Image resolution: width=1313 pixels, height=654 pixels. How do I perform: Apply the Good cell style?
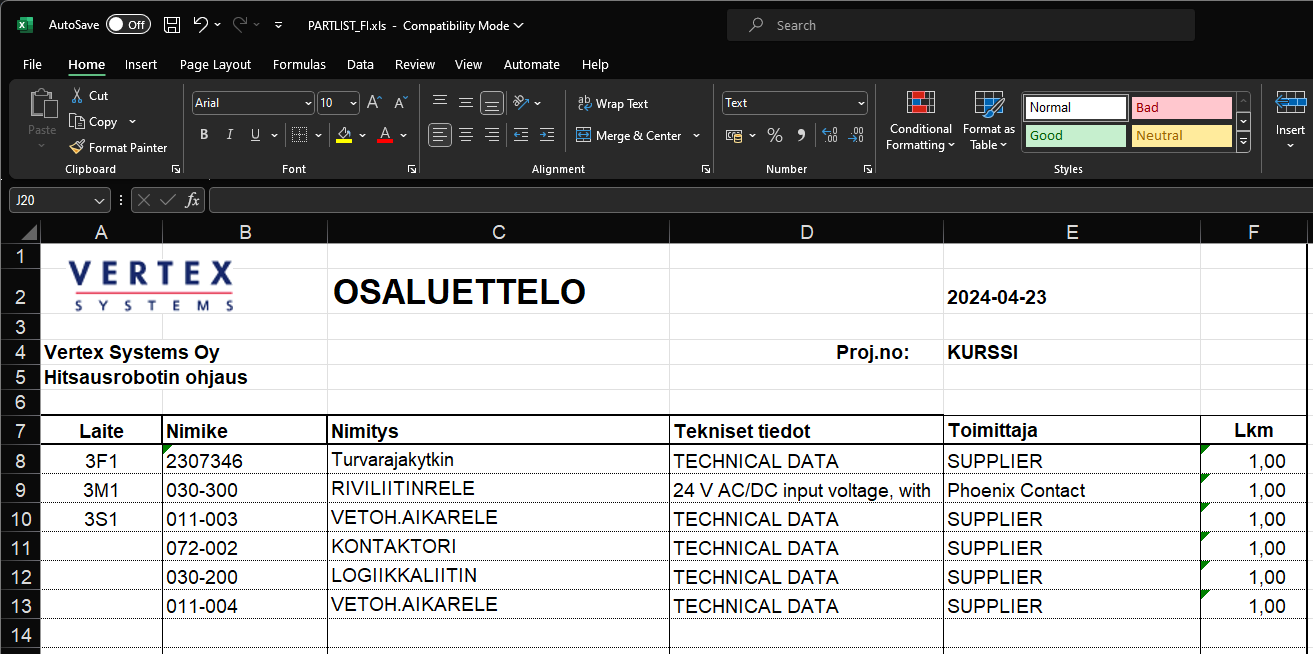[1074, 135]
